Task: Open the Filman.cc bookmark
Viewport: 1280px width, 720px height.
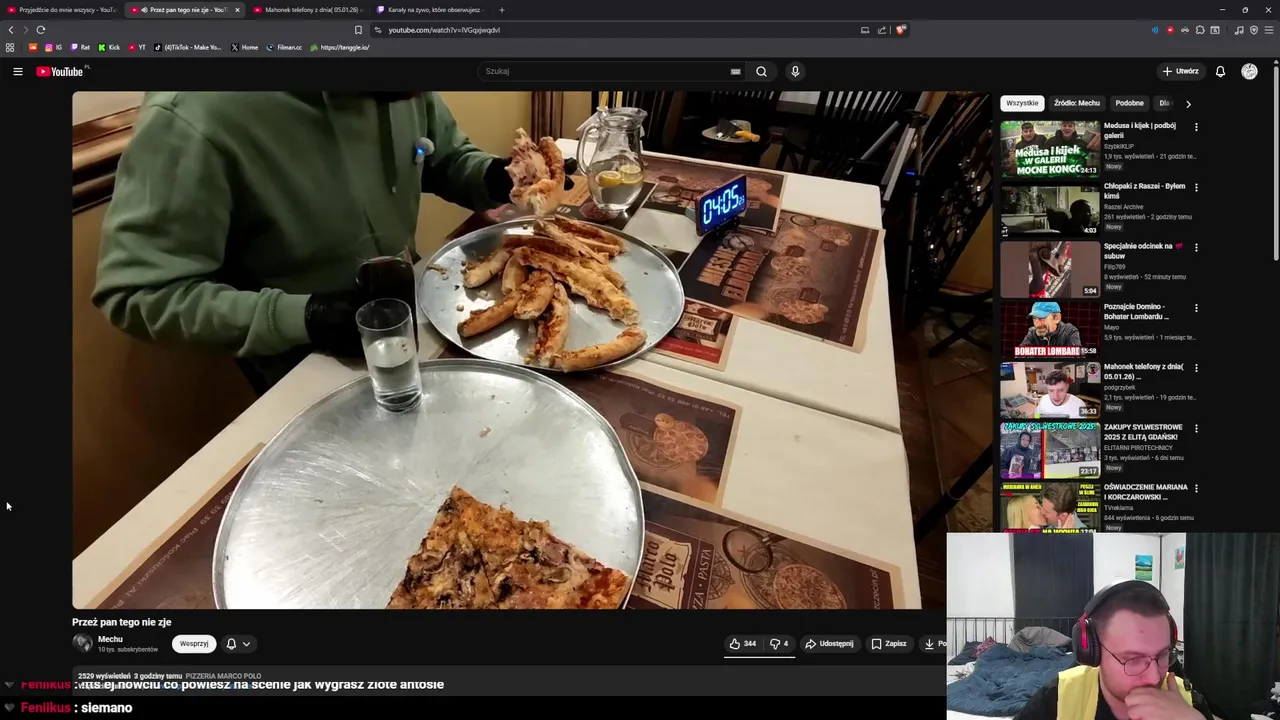Action: (x=284, y=47)
